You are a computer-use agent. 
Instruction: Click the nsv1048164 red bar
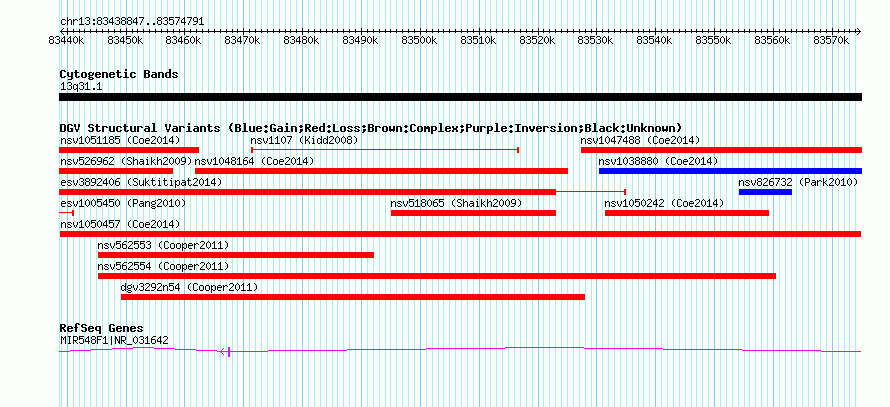381,171
